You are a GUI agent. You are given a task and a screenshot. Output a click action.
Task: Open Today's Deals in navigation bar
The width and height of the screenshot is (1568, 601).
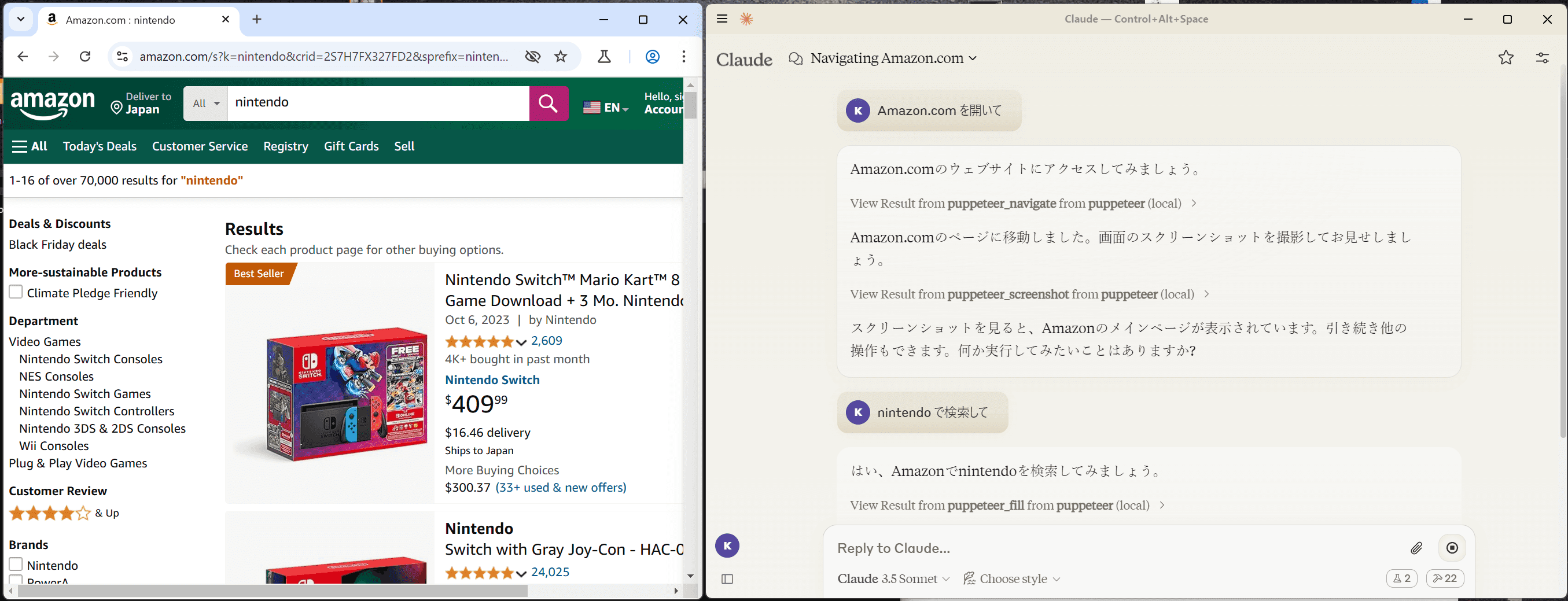click(x=99, y=146)
